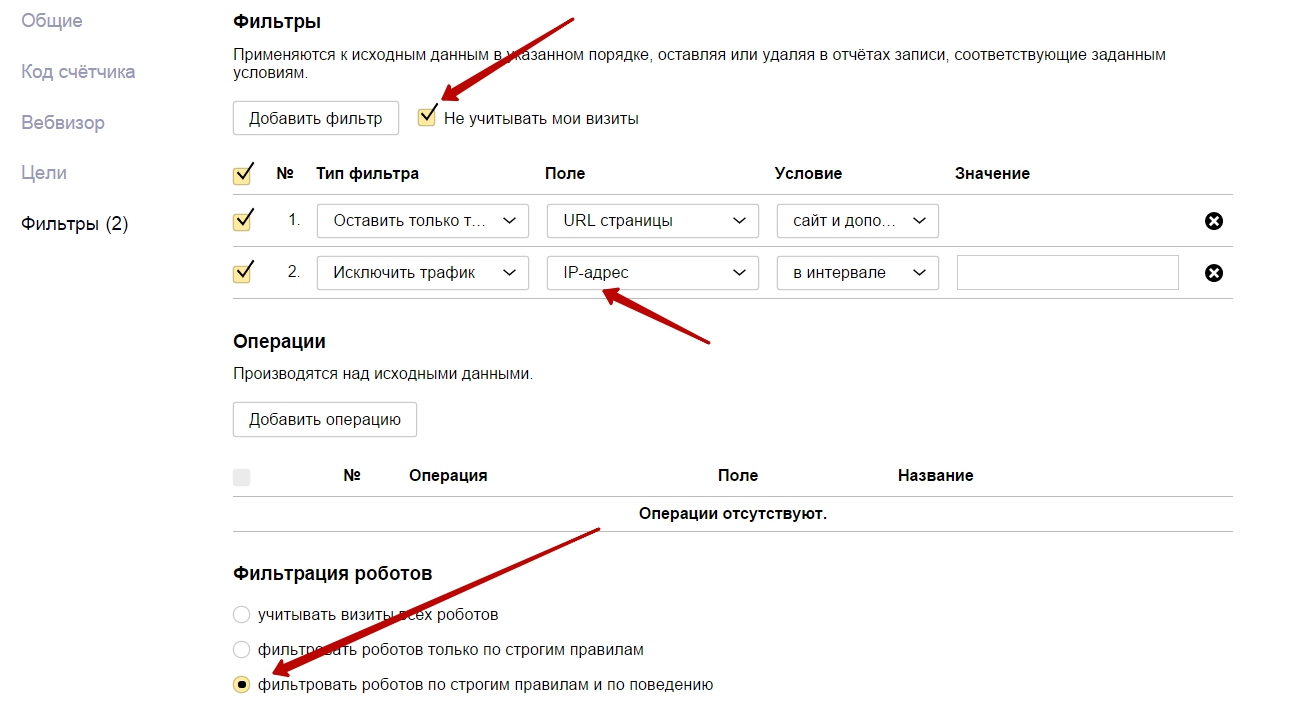Go to the 'Общие' settings section
1291x716 pixels.
tap(52, 21)
